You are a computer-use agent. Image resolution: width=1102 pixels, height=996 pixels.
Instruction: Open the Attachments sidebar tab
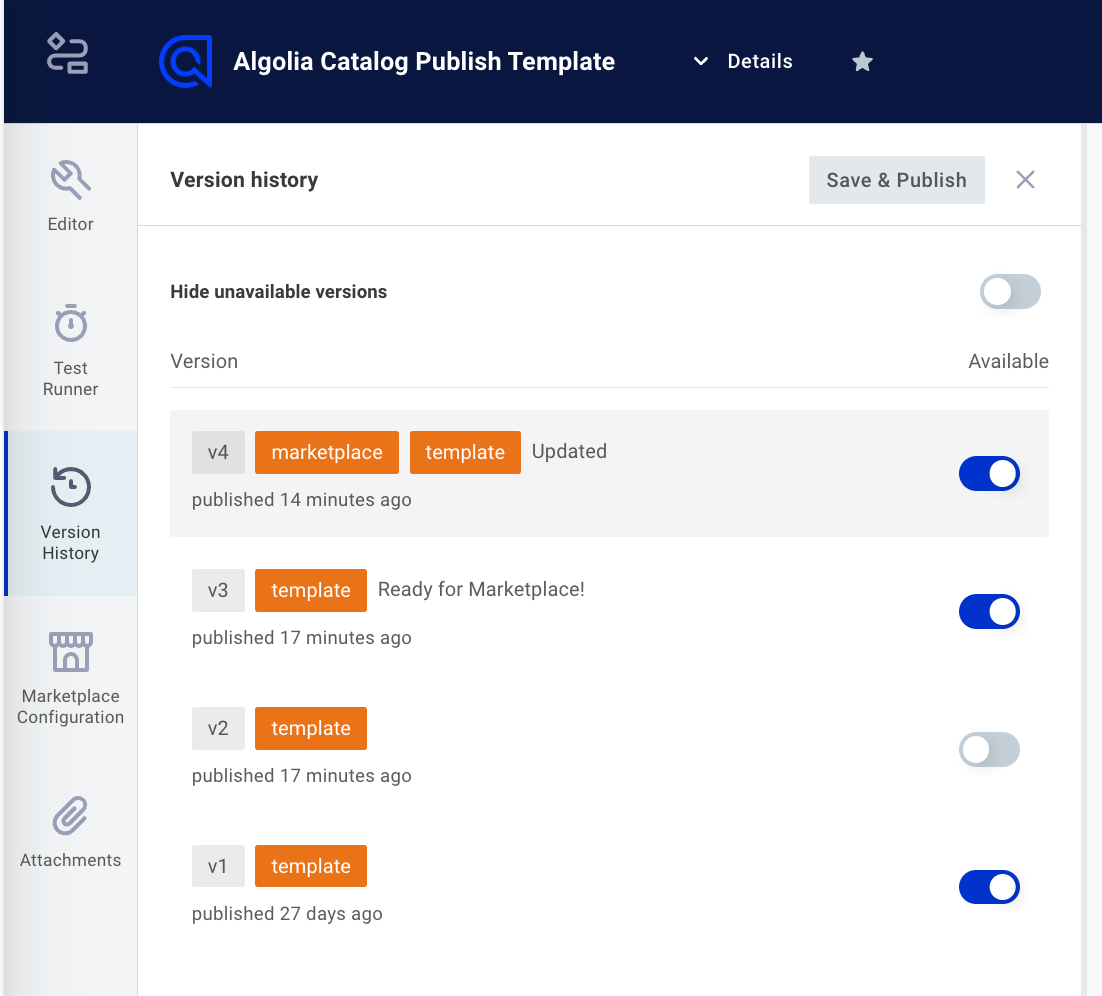click(x=70, y=832)
